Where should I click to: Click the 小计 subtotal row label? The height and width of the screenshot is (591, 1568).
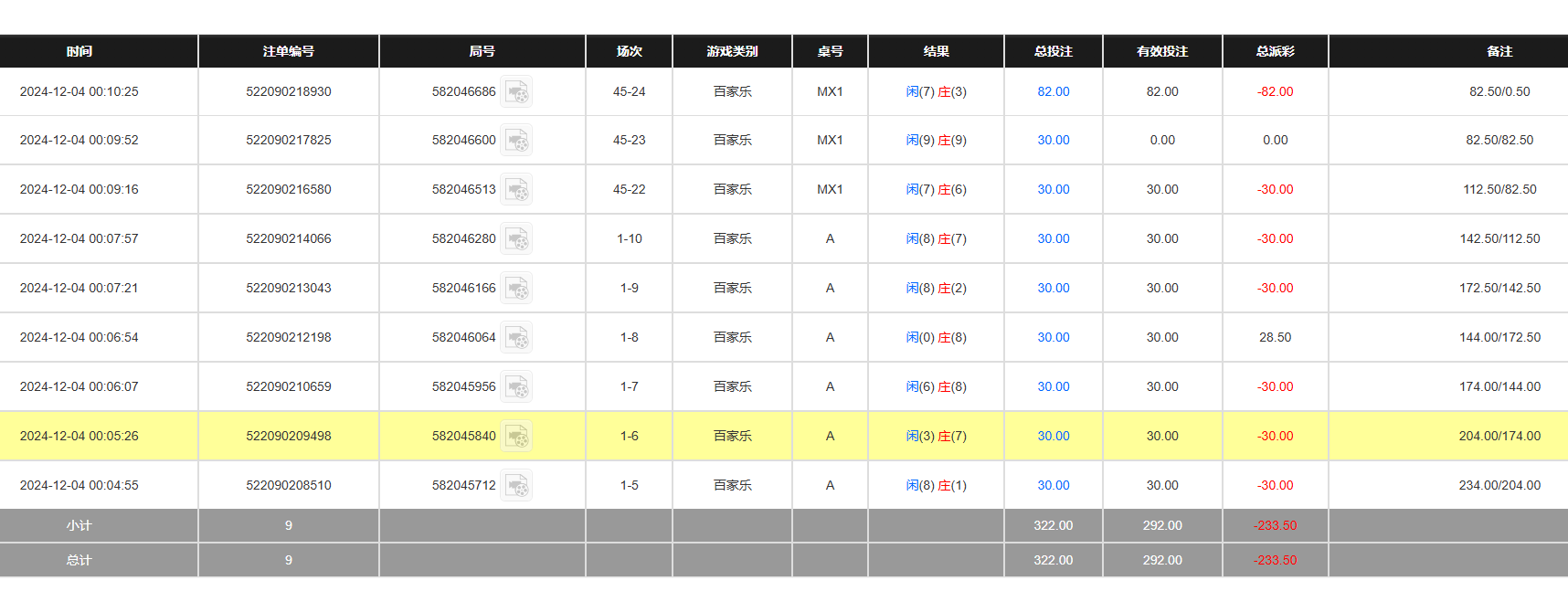click(79, 526)
